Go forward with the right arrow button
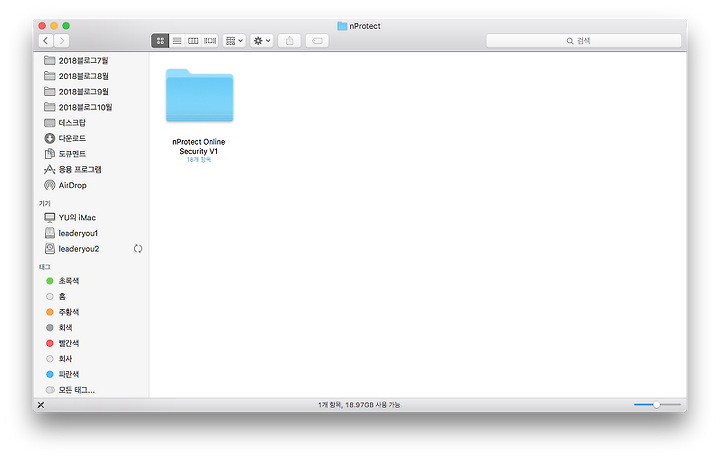The width and height of the screenshot is (720, 460). tap(62, 41)
